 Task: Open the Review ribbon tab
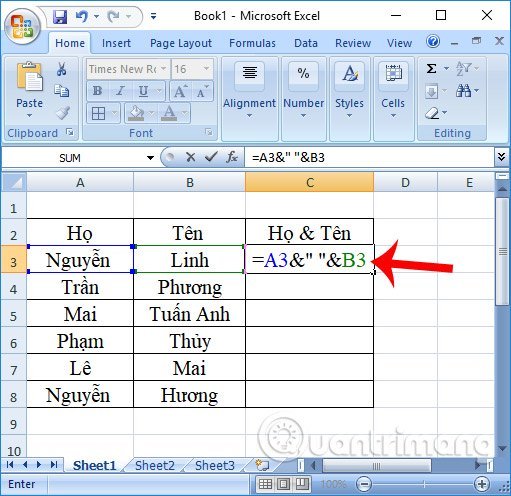point(353,43)
